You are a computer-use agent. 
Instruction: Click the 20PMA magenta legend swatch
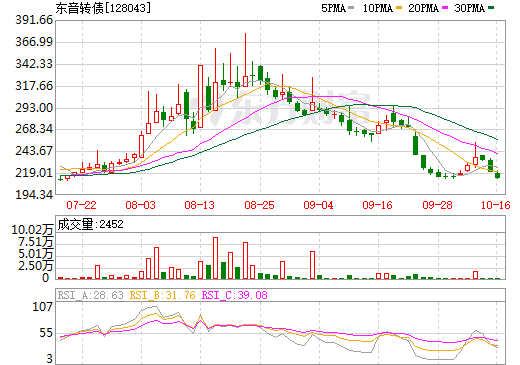(x=445, y=7)
